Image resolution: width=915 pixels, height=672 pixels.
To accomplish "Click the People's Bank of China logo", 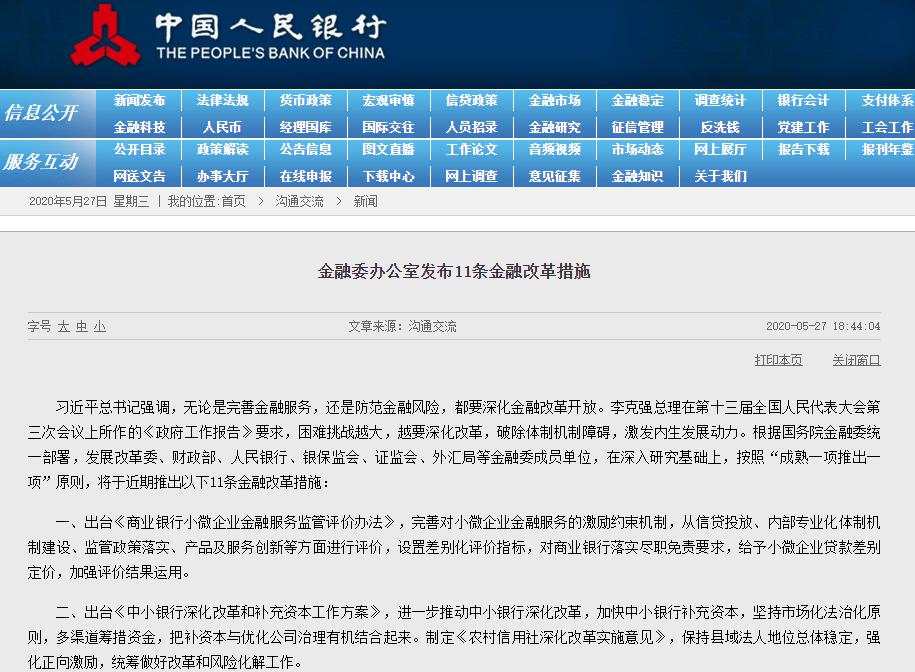I will coord(106,36).
